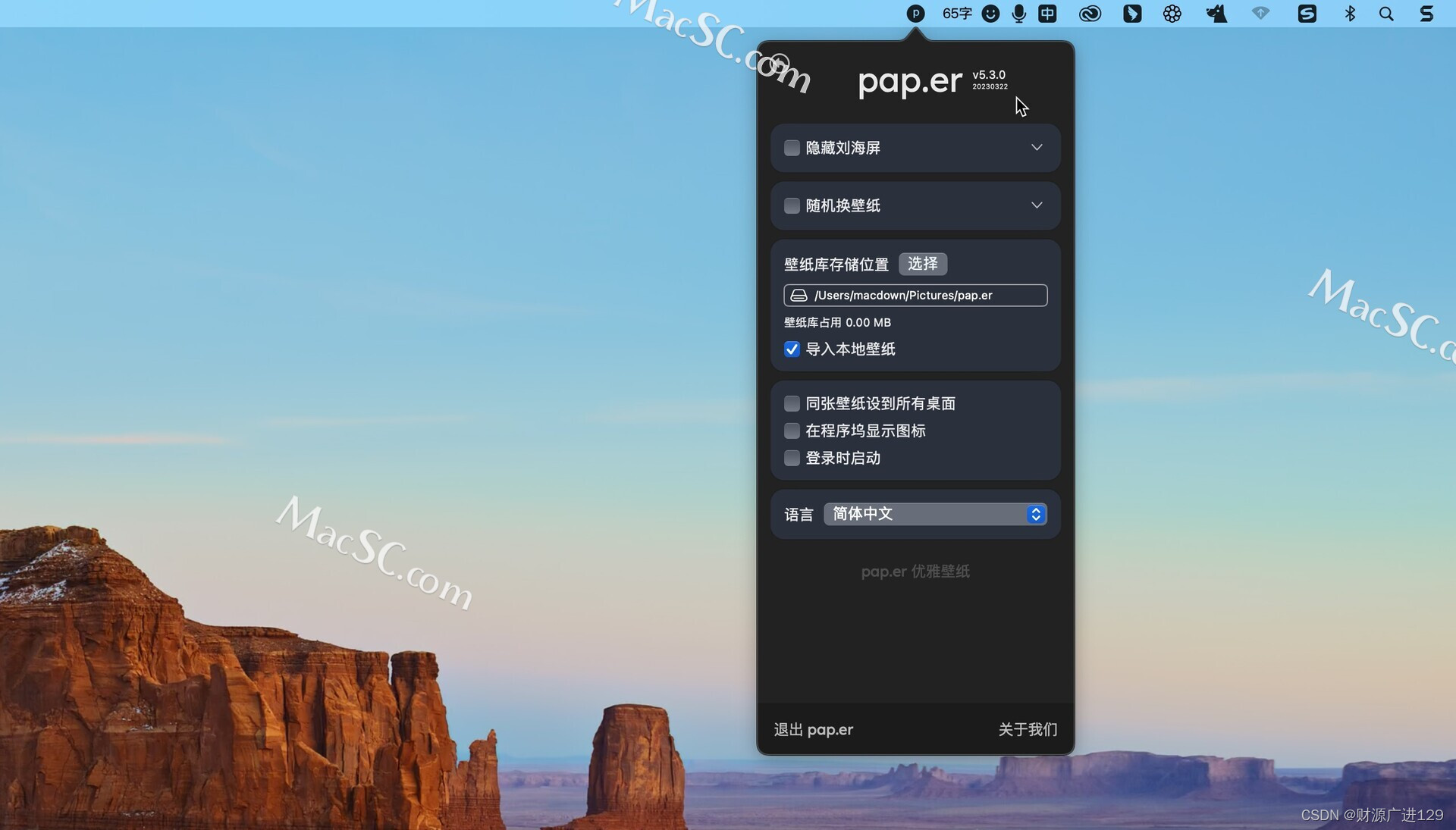
Task: Open 关于我们 link
Action: pyautogui.click(x=1028, y=729)
